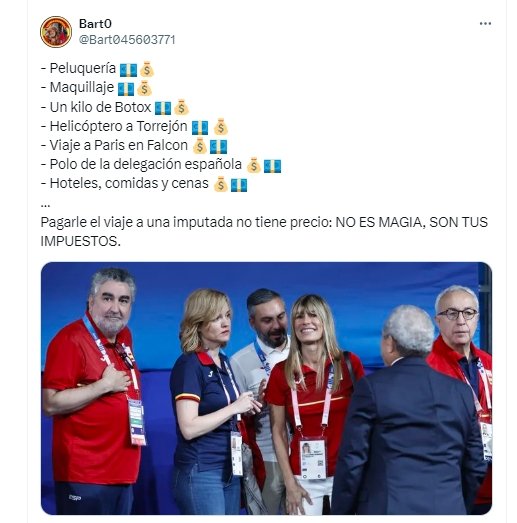Open the three-dot more options menu
The image size is (517, 523).
[485, 23]
